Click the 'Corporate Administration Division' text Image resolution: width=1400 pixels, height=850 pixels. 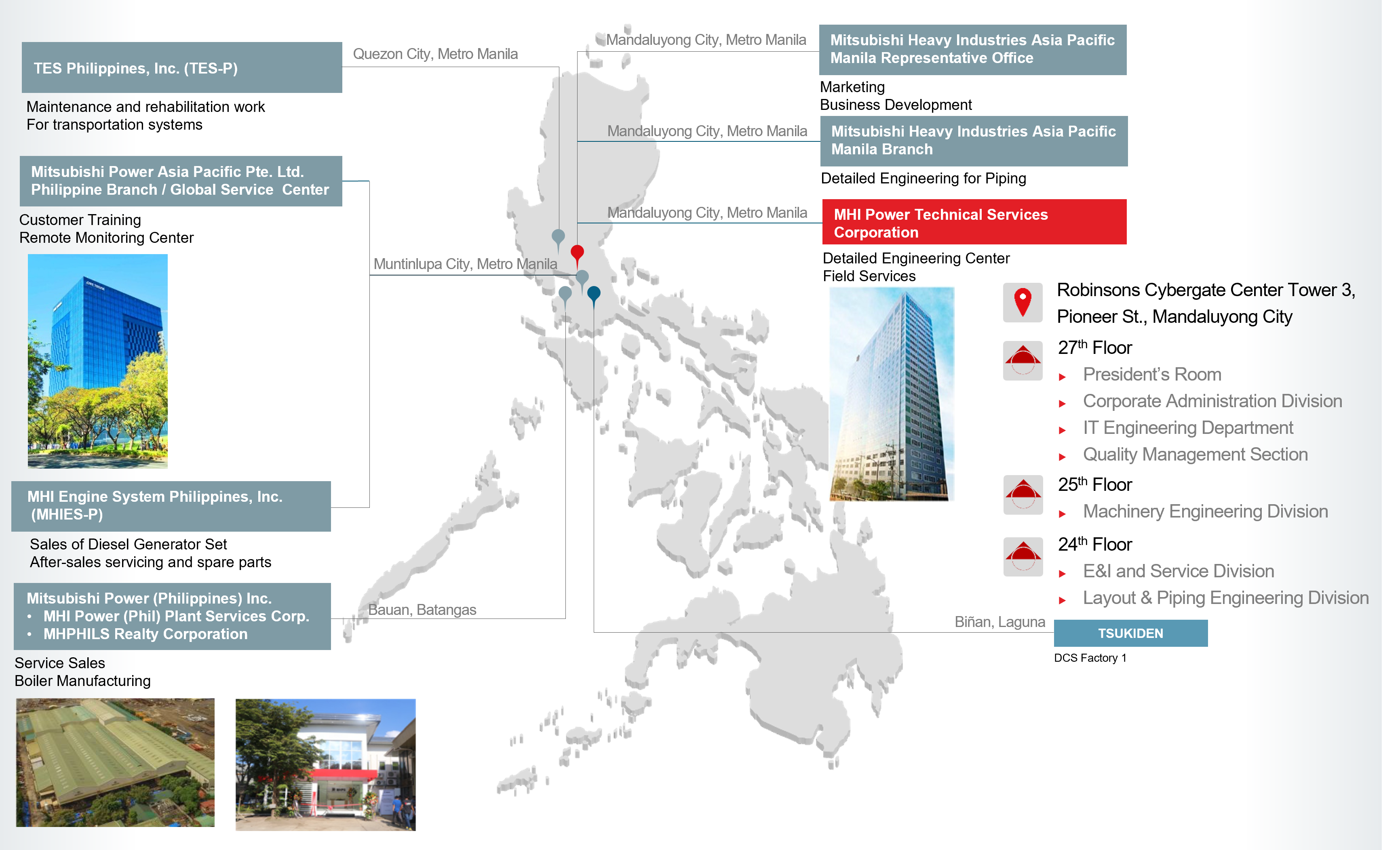click(1212, 402)
